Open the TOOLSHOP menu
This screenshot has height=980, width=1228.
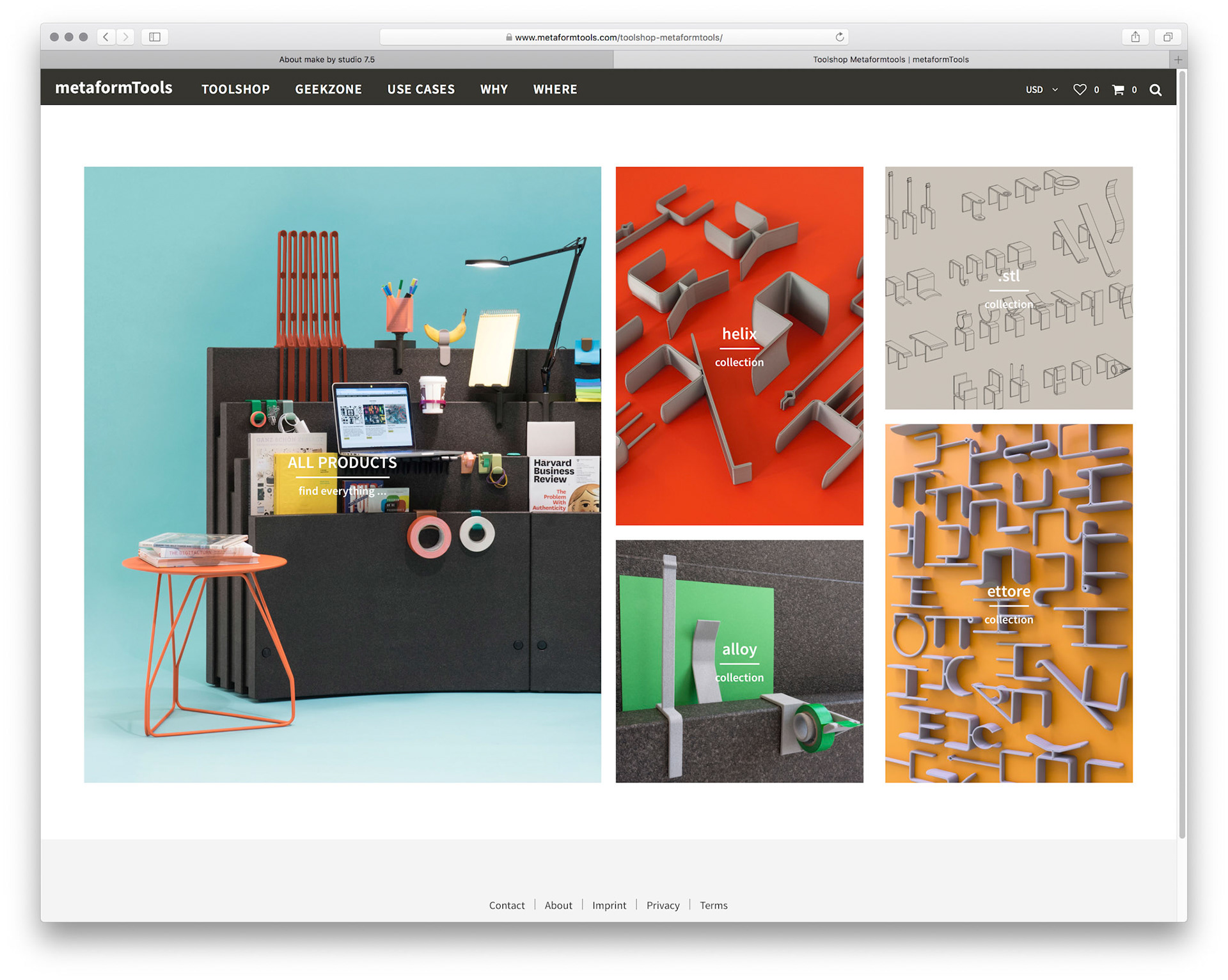point(235,89)
